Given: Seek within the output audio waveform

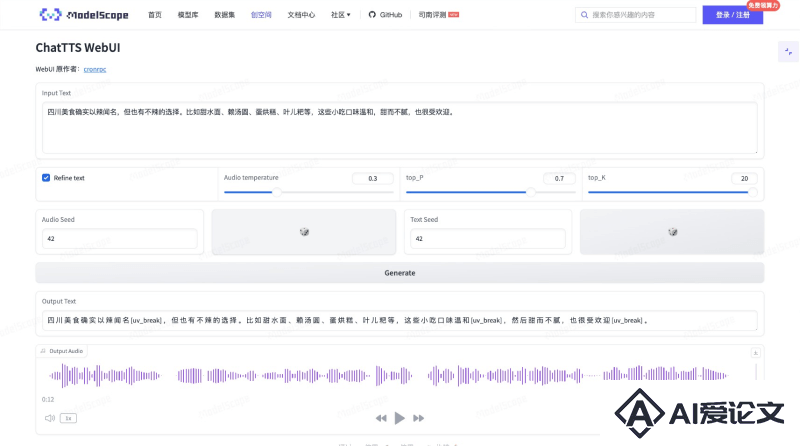Looking at the screenshot, I should pos(388,376).
